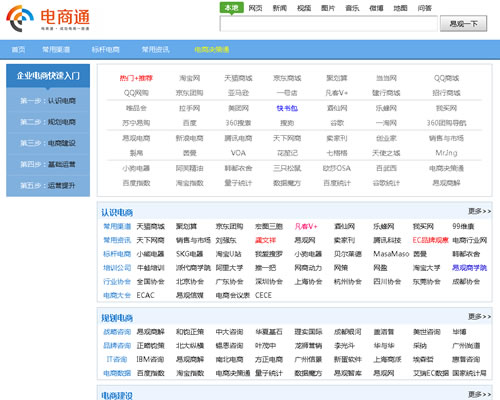The image size is (500, 400).
Task: Click the 当当网 link
Action: [386, 78]
